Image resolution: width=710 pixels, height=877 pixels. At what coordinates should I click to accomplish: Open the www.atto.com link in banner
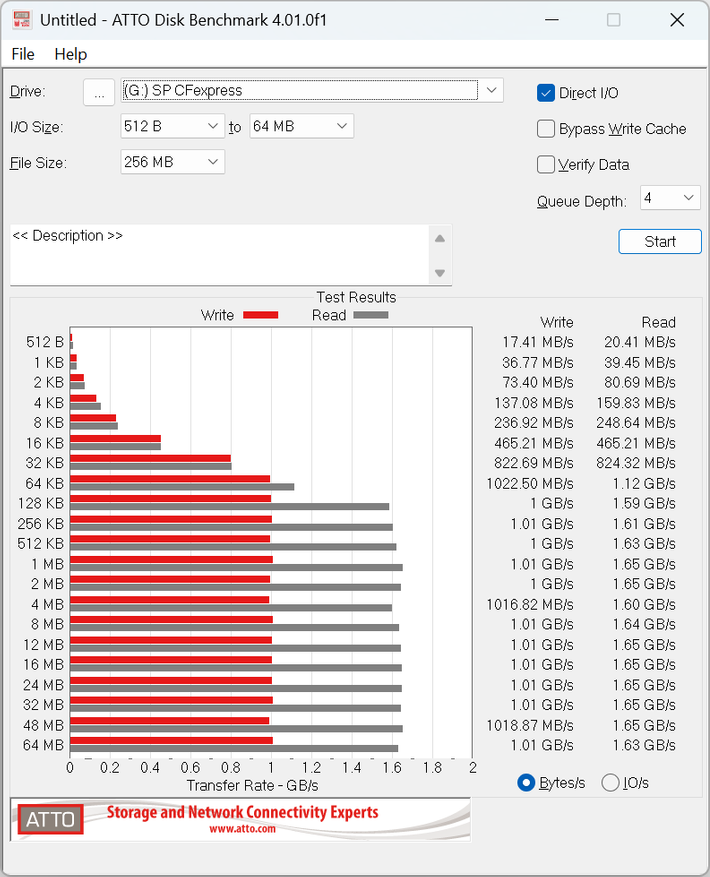coord(242,829)
